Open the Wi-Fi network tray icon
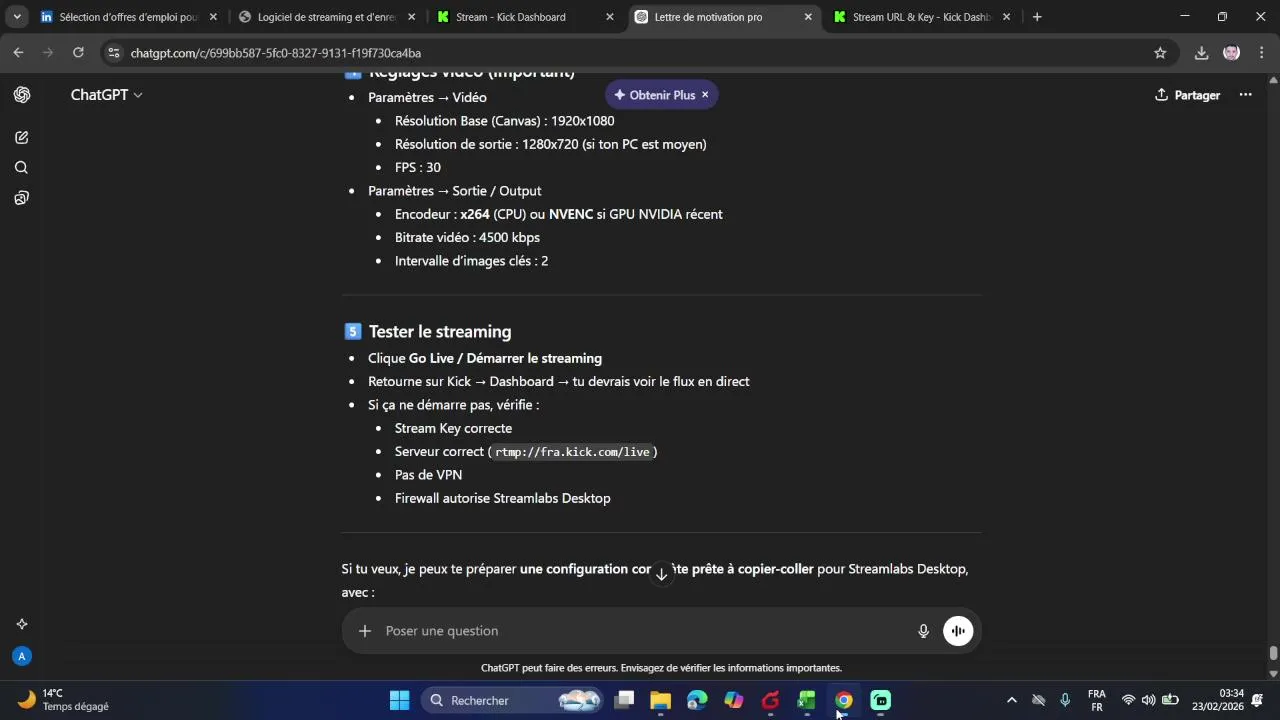The image size is (1280, 720). 1128,701
